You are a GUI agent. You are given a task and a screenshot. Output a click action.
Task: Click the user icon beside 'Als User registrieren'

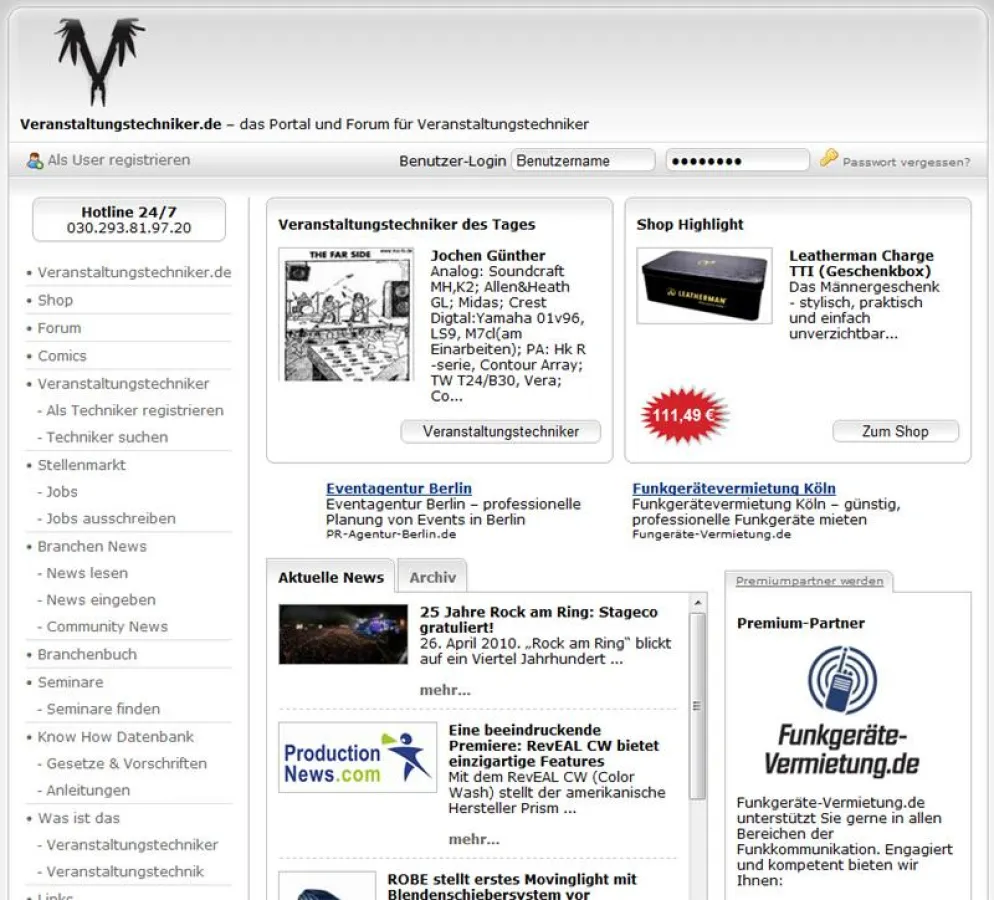[x=33, y=159]
